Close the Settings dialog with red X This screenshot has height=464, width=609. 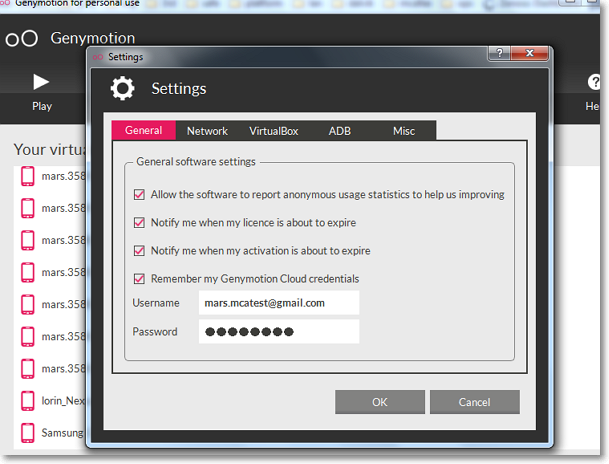pyautogui.click(x=529, y=53)
